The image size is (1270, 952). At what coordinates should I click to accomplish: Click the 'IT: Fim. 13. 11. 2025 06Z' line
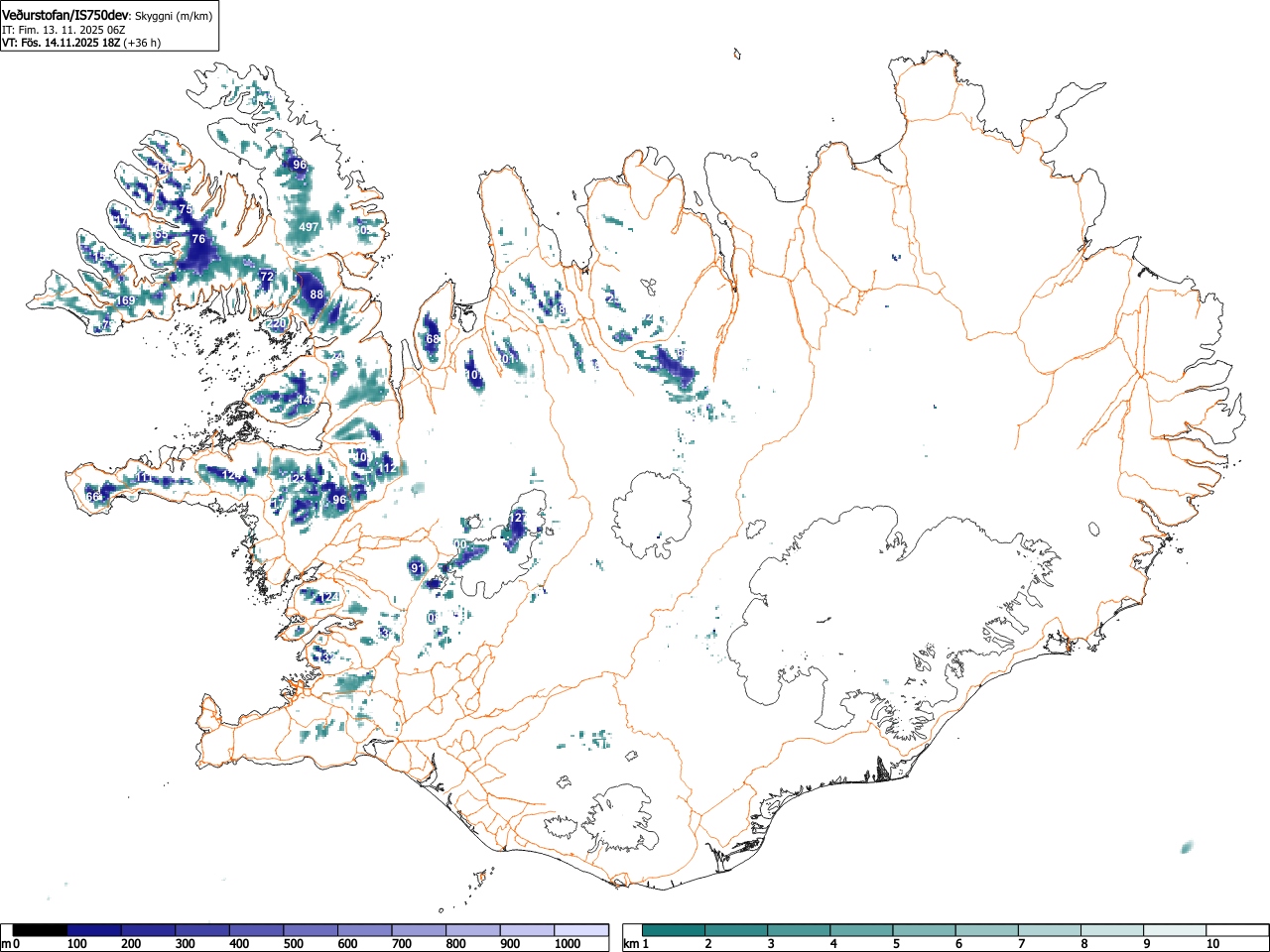63,30
